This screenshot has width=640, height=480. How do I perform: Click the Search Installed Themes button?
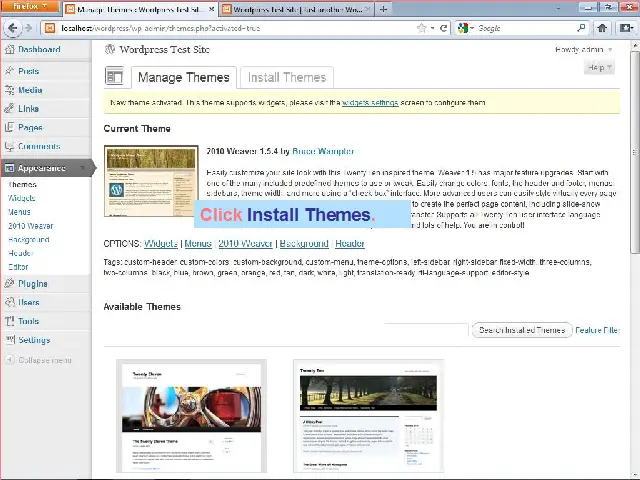click(x=522, y=330)
